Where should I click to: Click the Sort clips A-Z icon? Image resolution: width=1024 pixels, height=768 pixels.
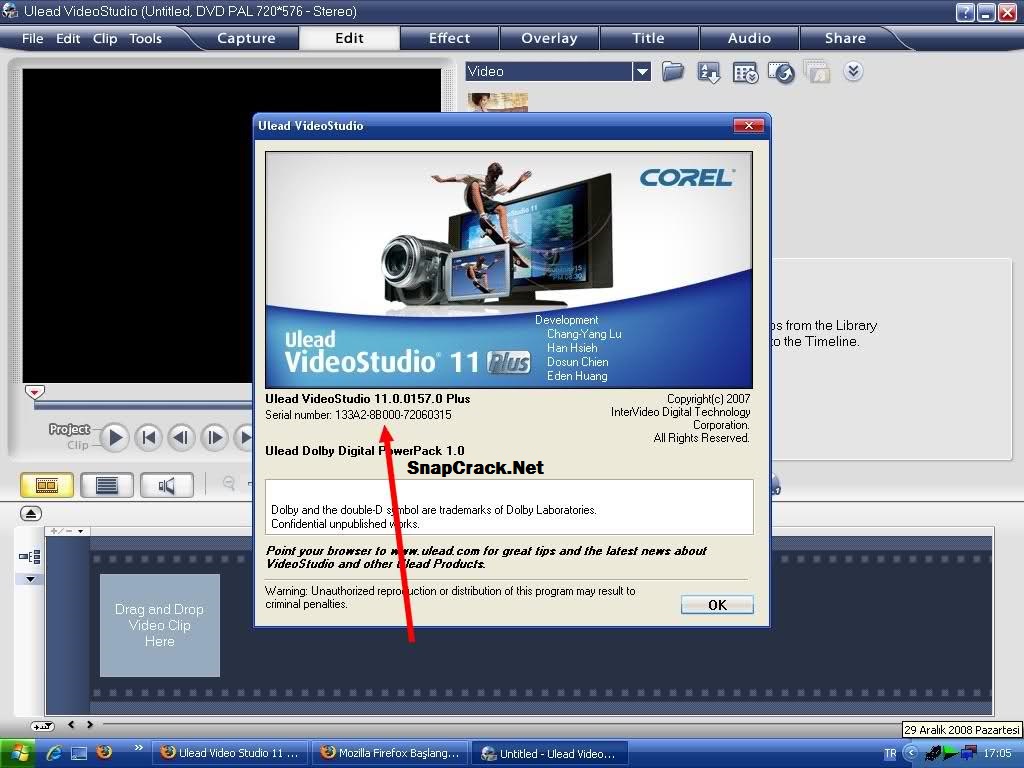[x=709, y=72]
